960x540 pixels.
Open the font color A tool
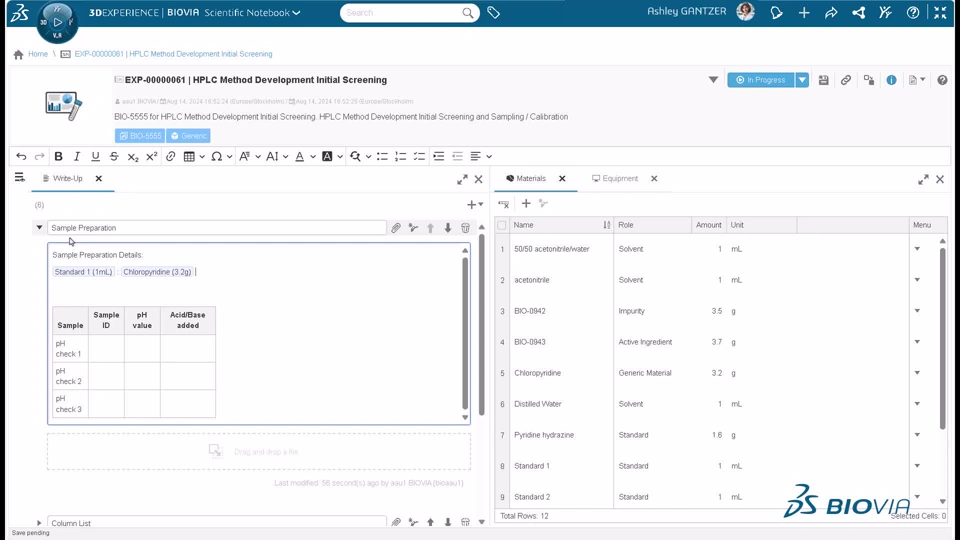pos(299,156)
